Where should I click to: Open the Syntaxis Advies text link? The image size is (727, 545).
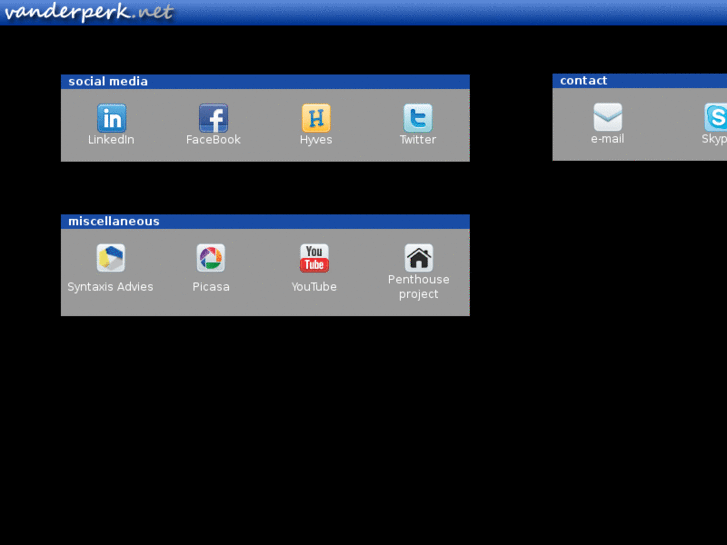point(110,287)
